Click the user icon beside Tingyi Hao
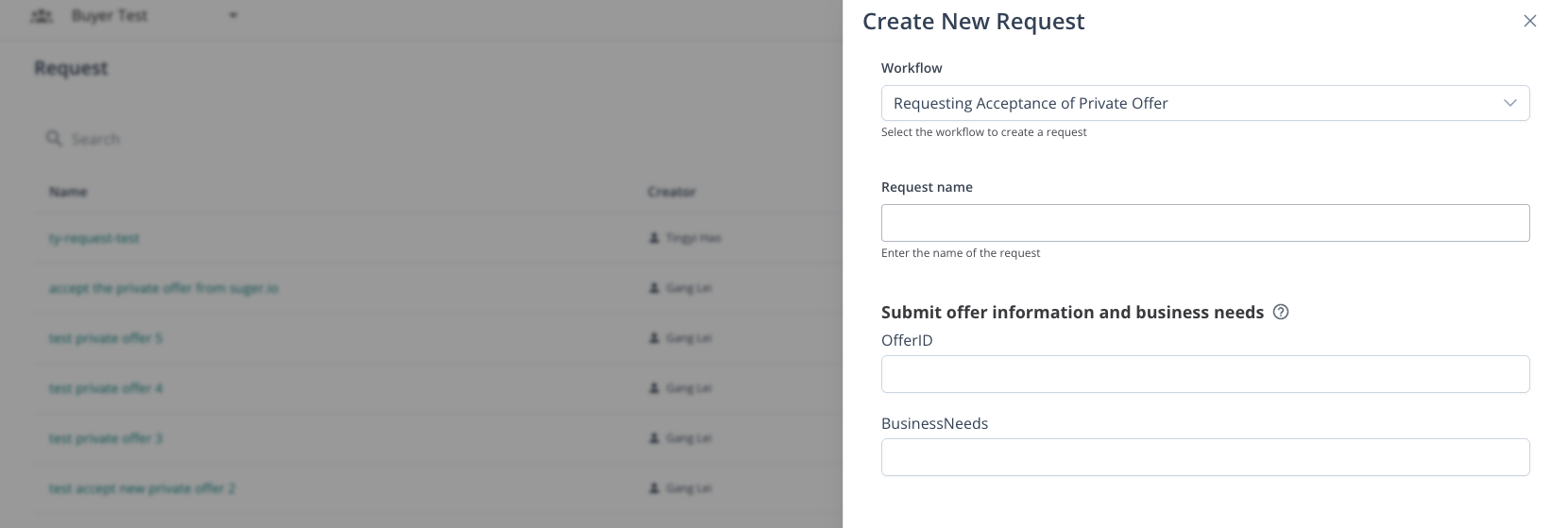This screenshot has height=528, width=1568. point(655,238)
